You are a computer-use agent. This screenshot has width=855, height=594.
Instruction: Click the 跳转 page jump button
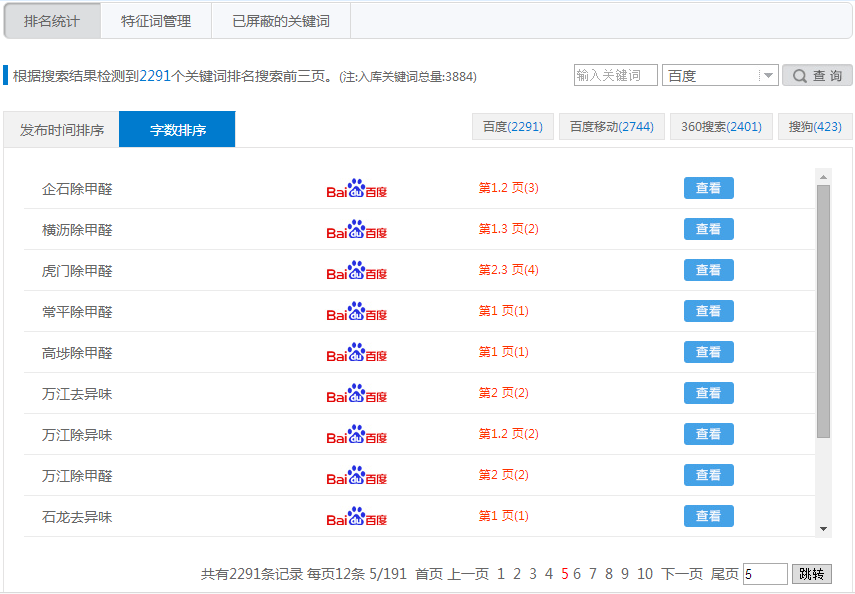(x=811, y=574)
